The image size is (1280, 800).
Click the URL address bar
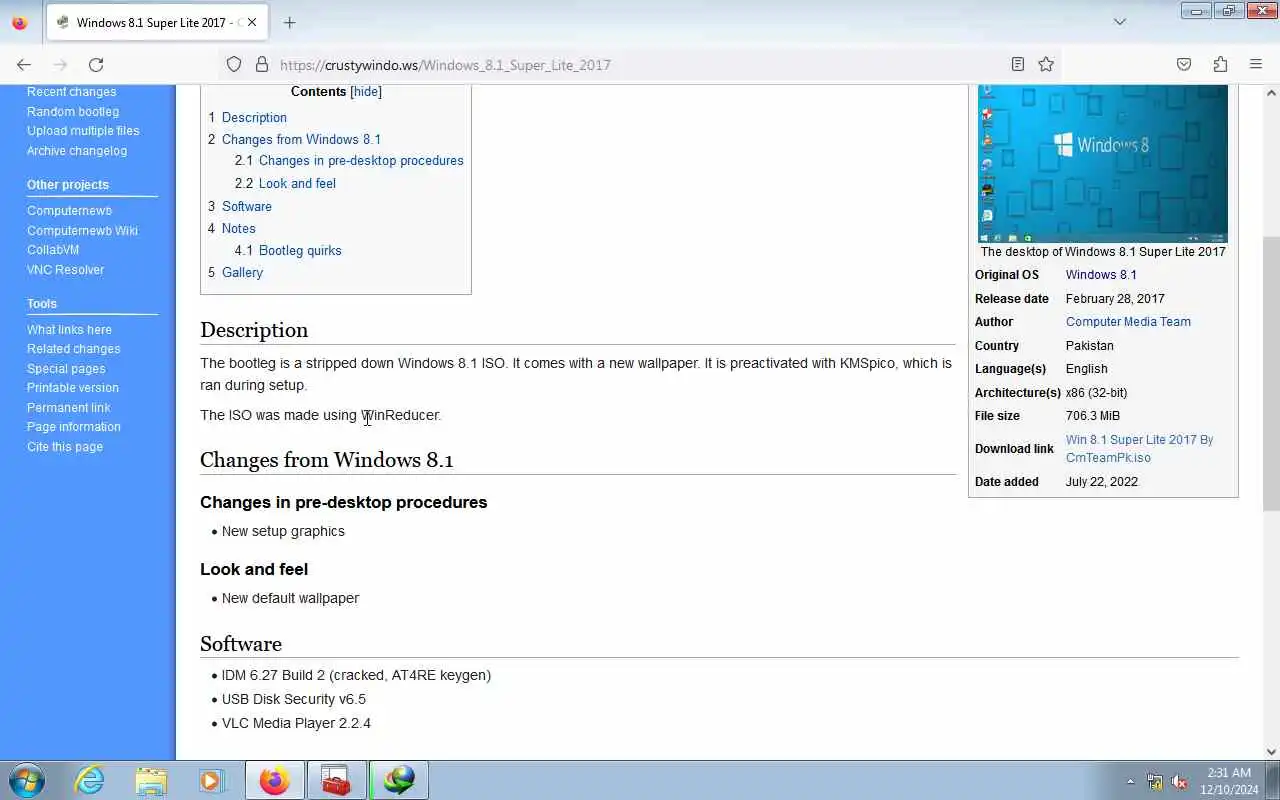click(x=640, y=64)
